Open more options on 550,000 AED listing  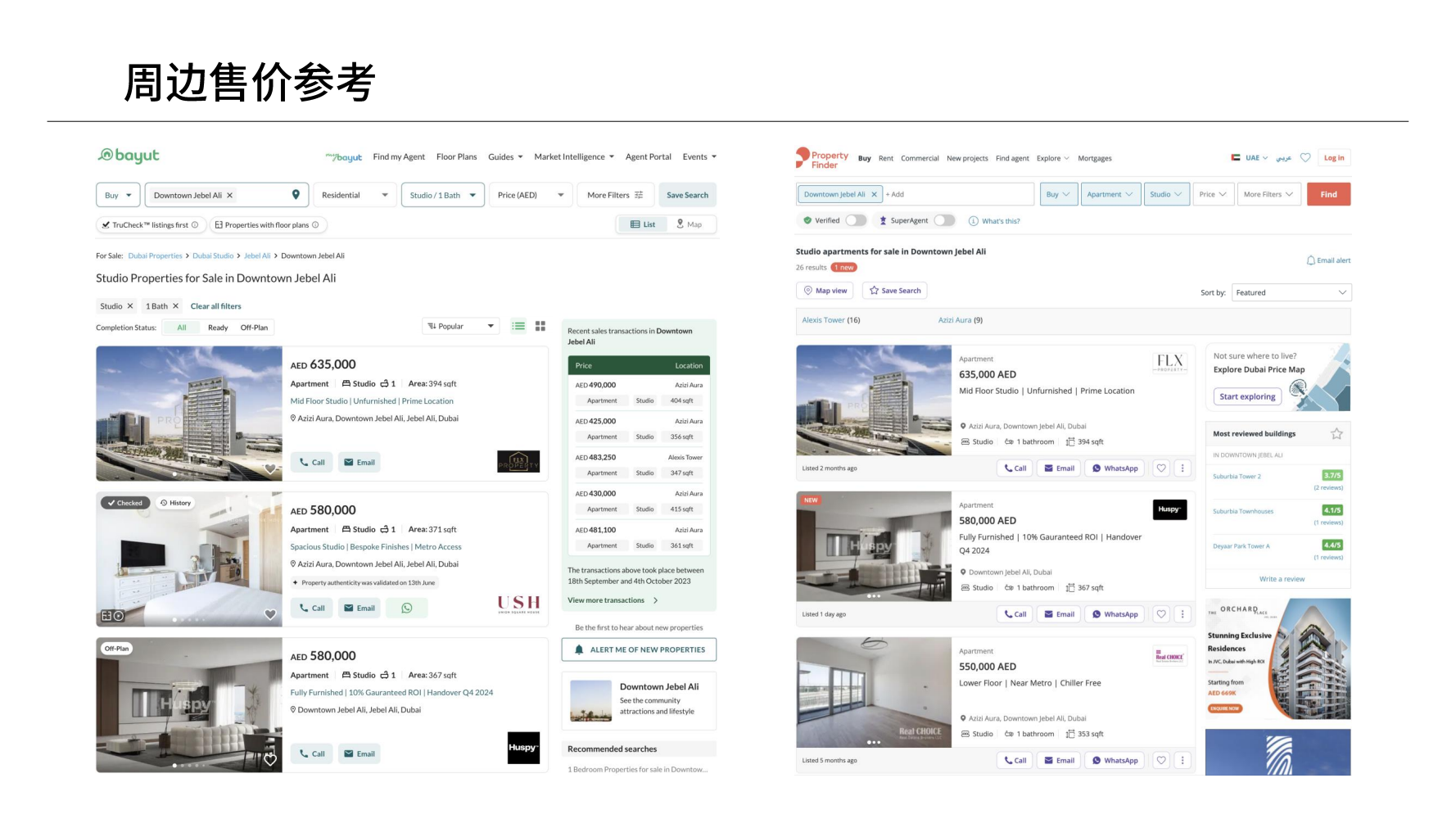[x=1182, y=760]
